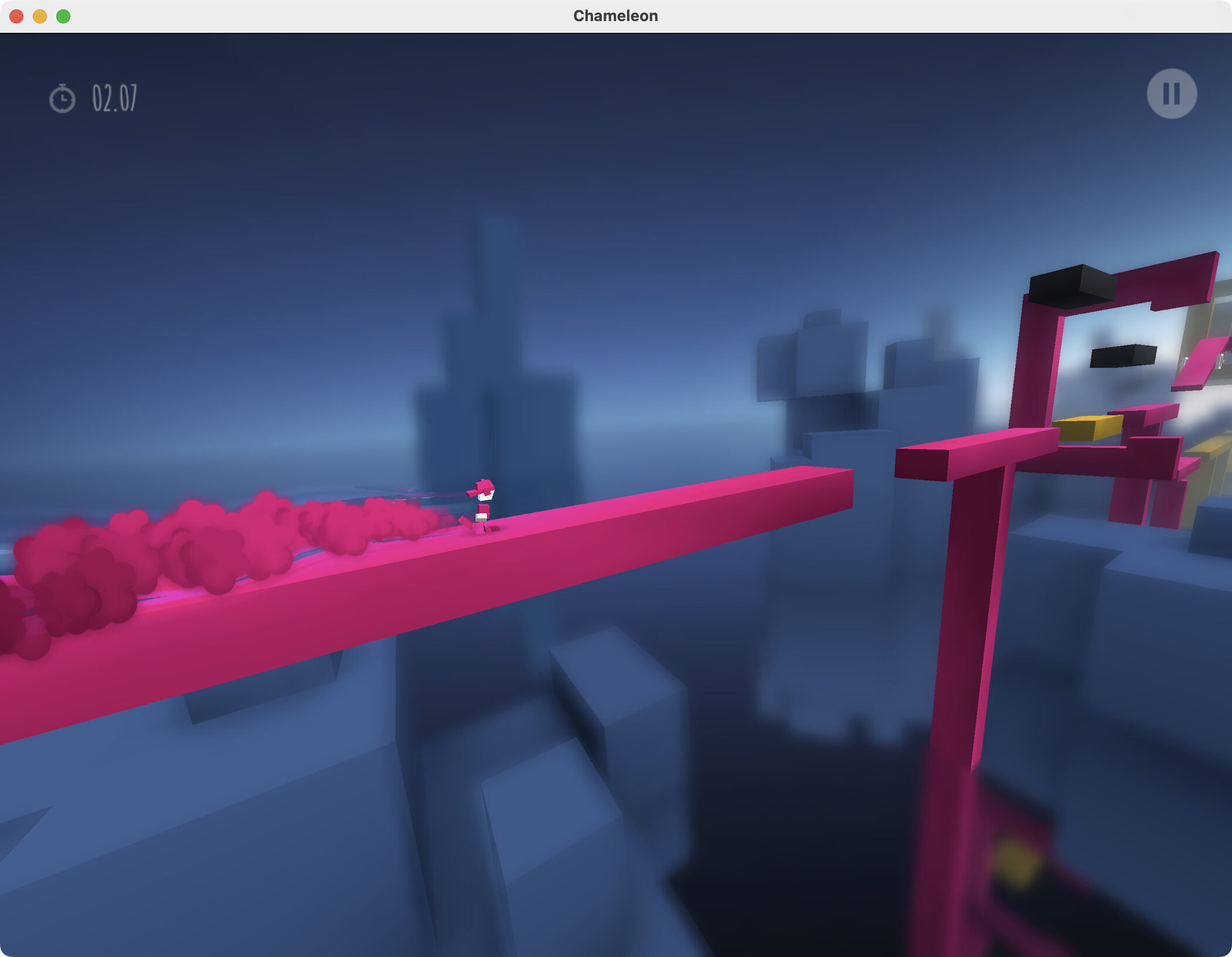Click the running pink chameleon character
The image size is (1232, 957).
481,507
